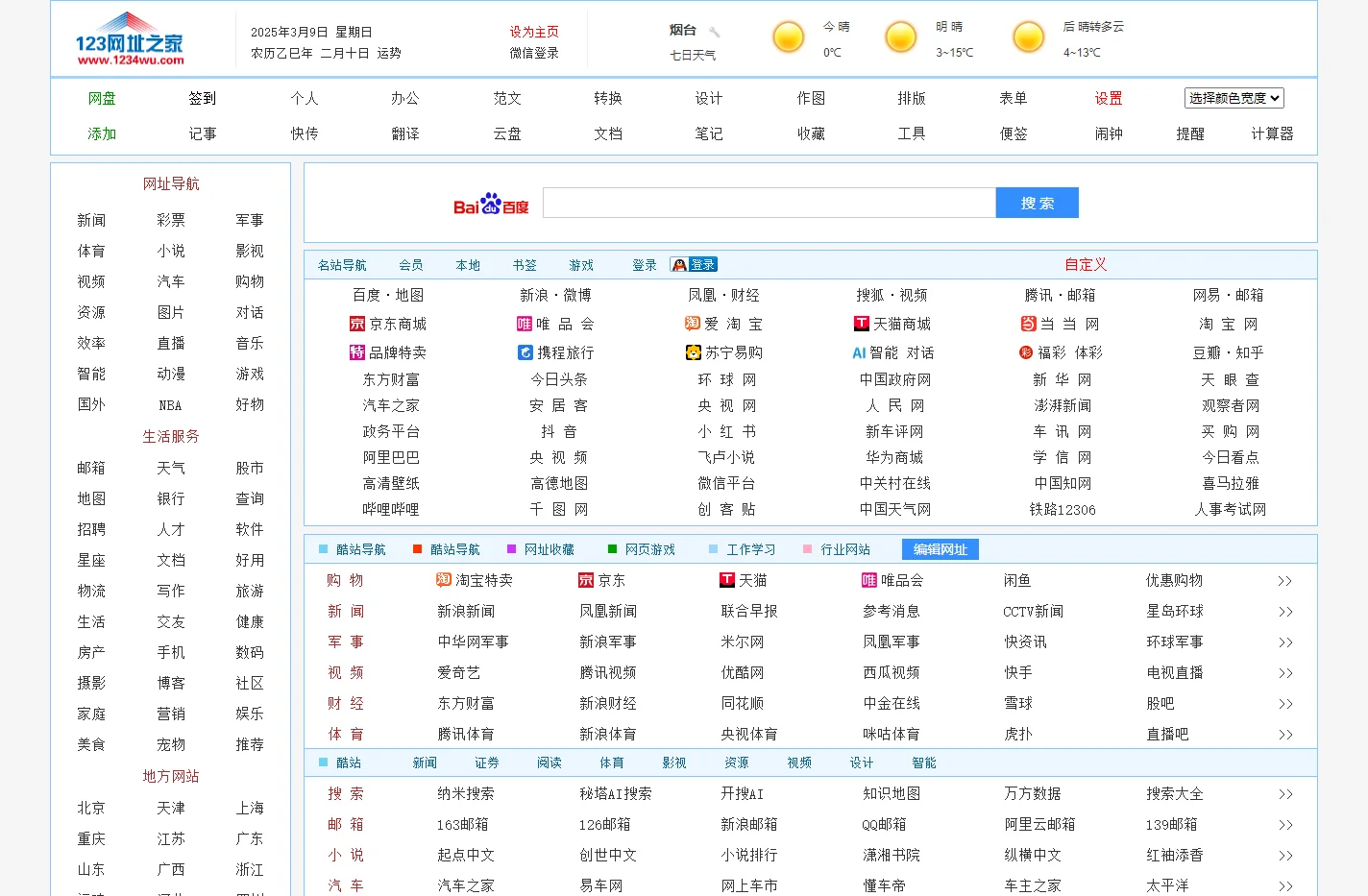The width and height of the screenshot is (1368, 896).
Task: Click 微信登录 link
Action: 534,53
